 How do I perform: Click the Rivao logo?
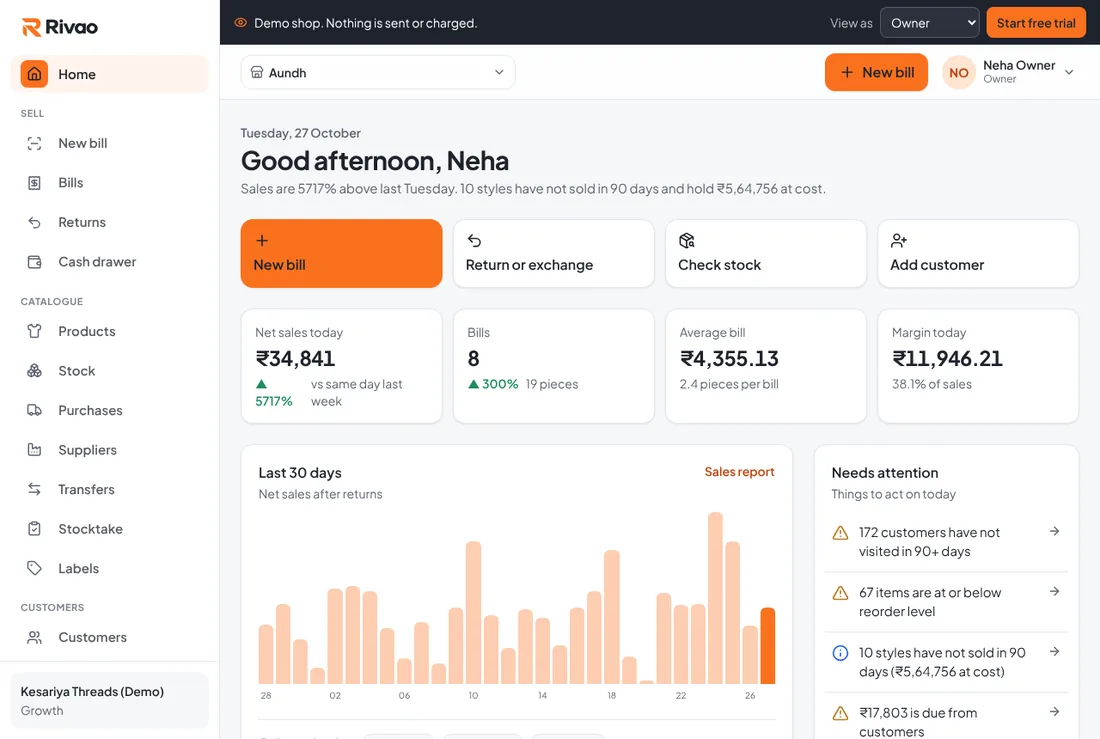pyautogui.click(x=60, y=27)
